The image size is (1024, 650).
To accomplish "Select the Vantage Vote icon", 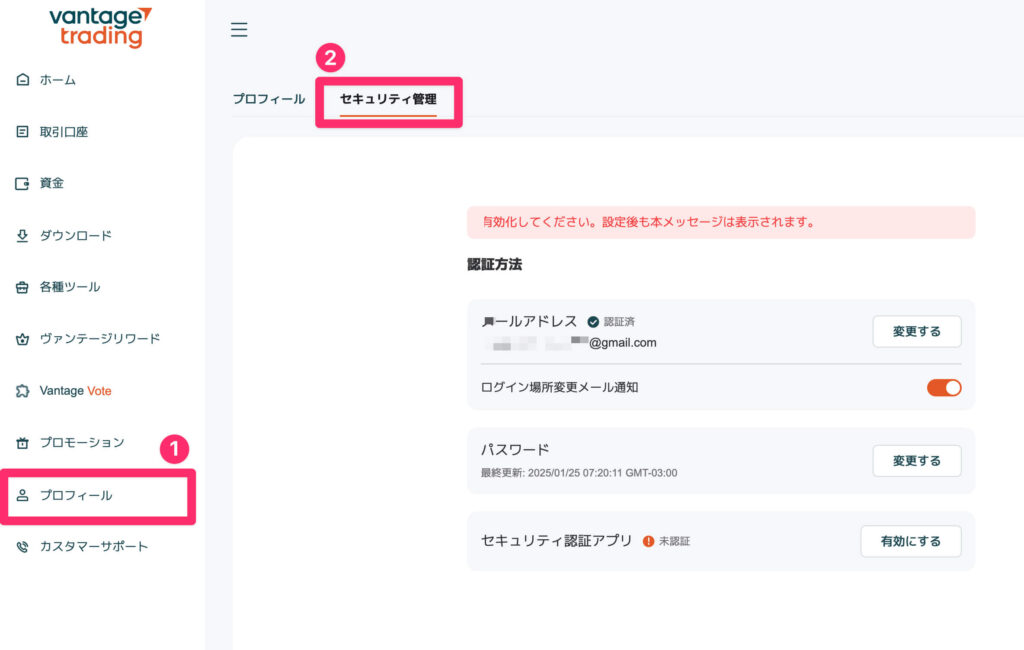I will coord(22,391).
